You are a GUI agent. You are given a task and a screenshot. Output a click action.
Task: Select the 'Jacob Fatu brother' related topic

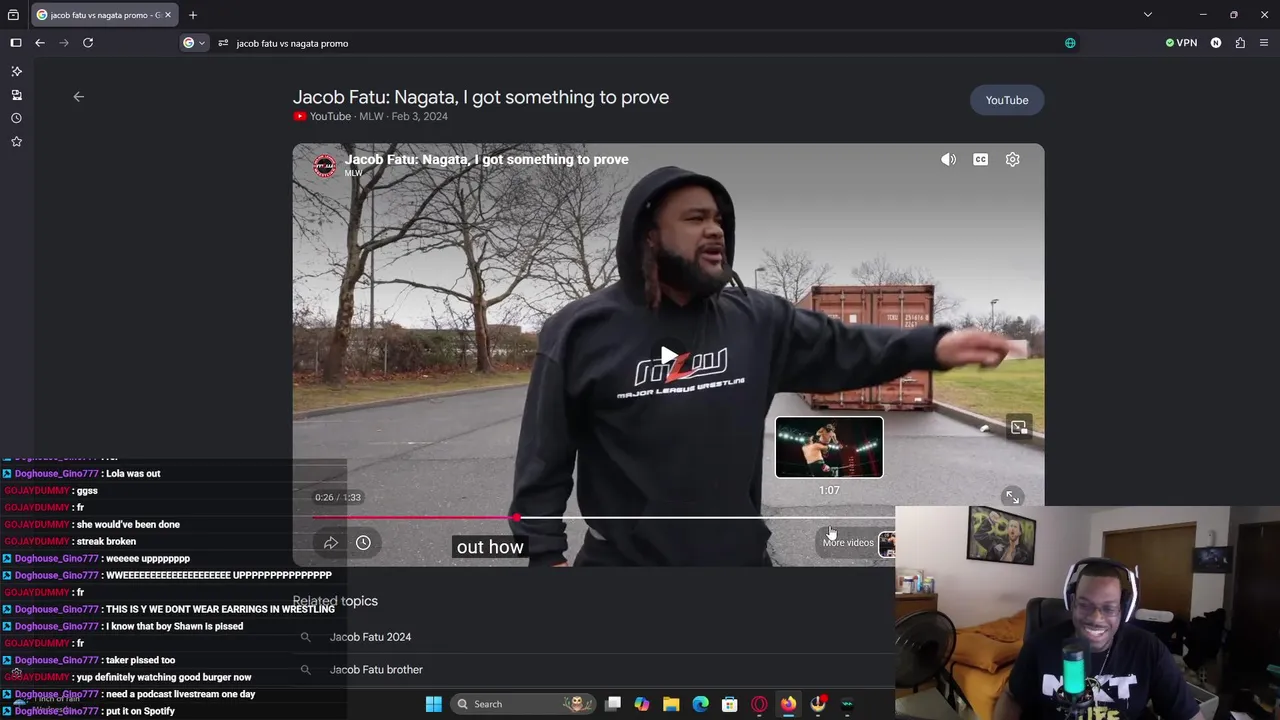click(x=376, y=670)
